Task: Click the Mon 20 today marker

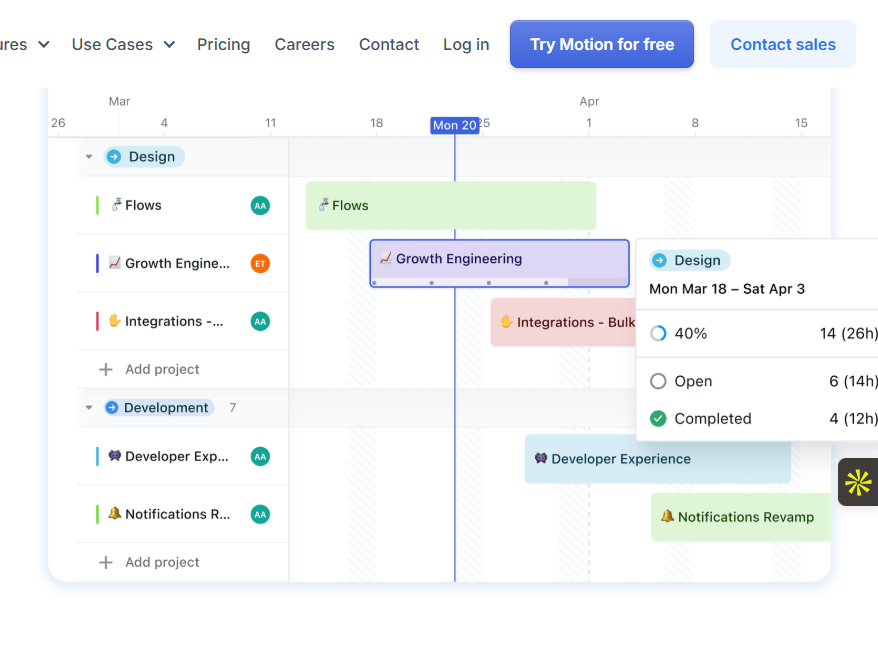Action: [x=455, y=125]
